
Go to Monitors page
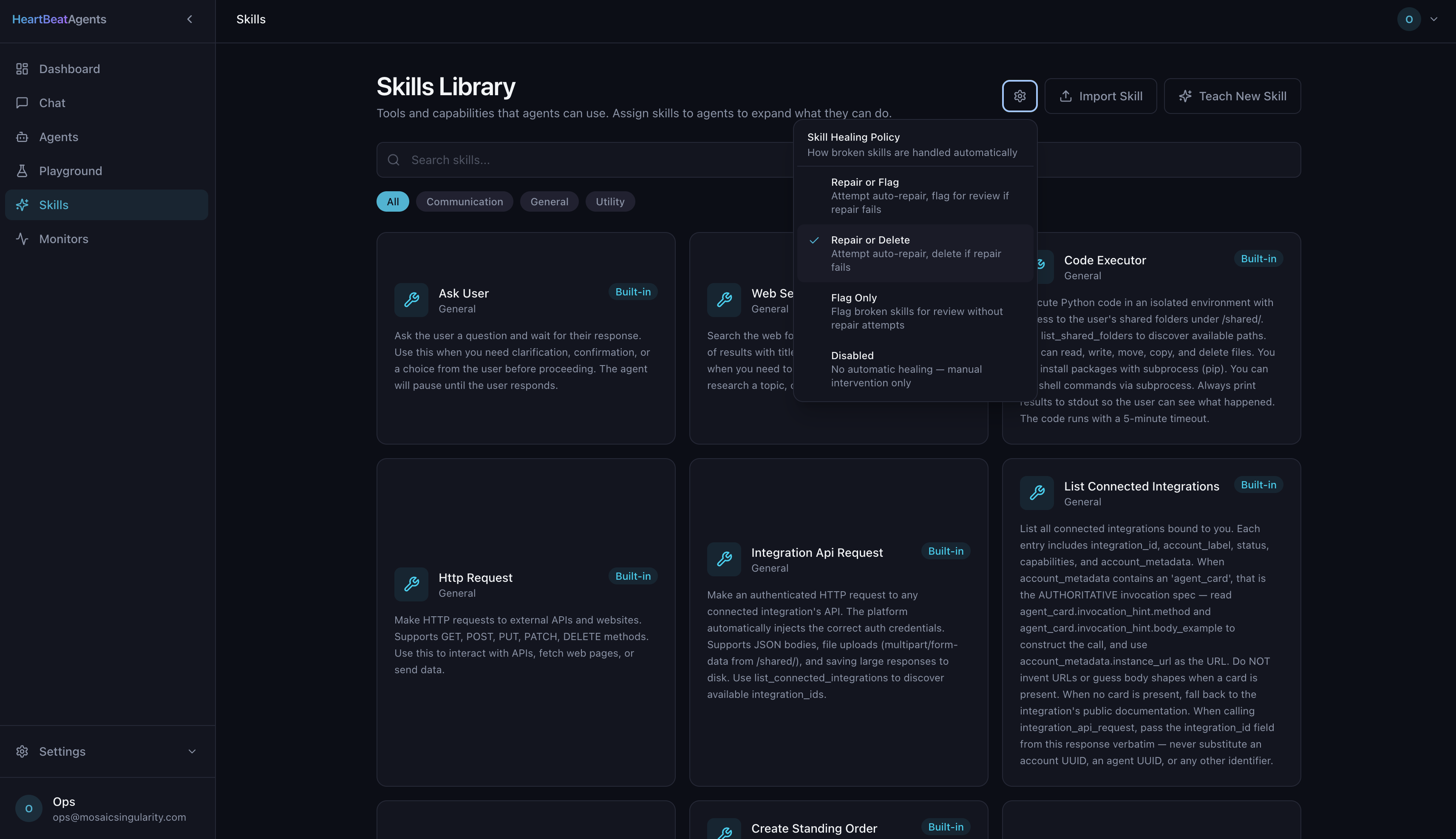point(107,239)
